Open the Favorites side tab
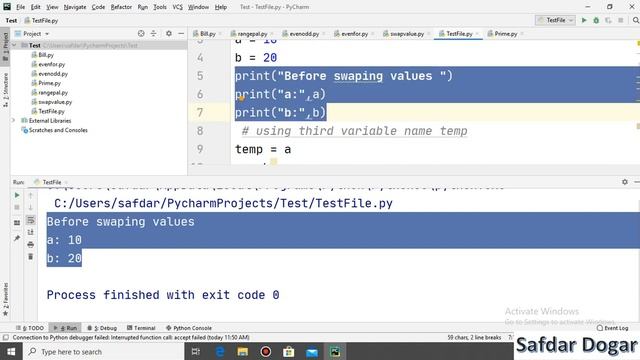 pyautogui.click(x=5, y=299)
